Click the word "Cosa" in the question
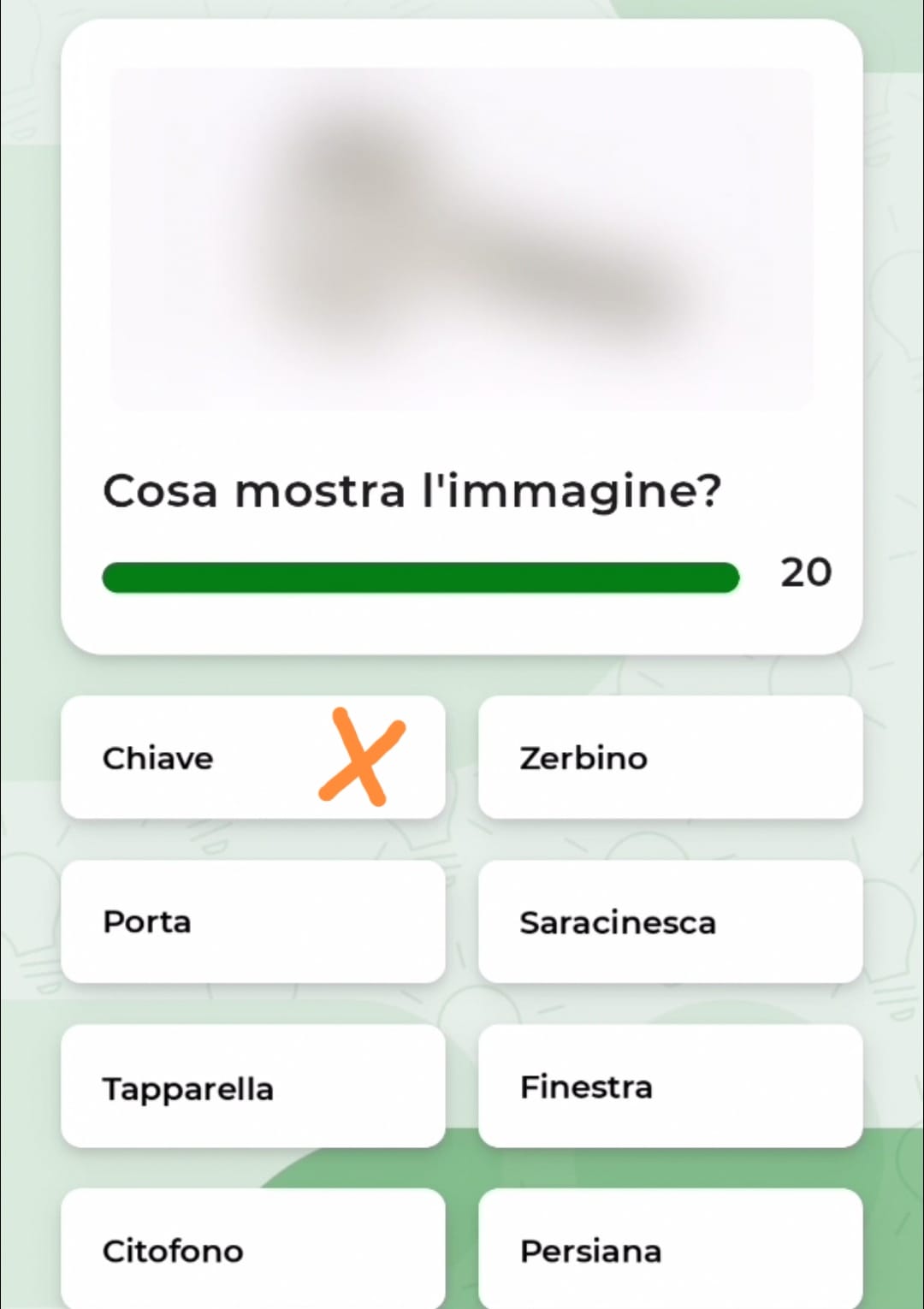This screenshot has width=924, height=1309. [x=160, y=491]
